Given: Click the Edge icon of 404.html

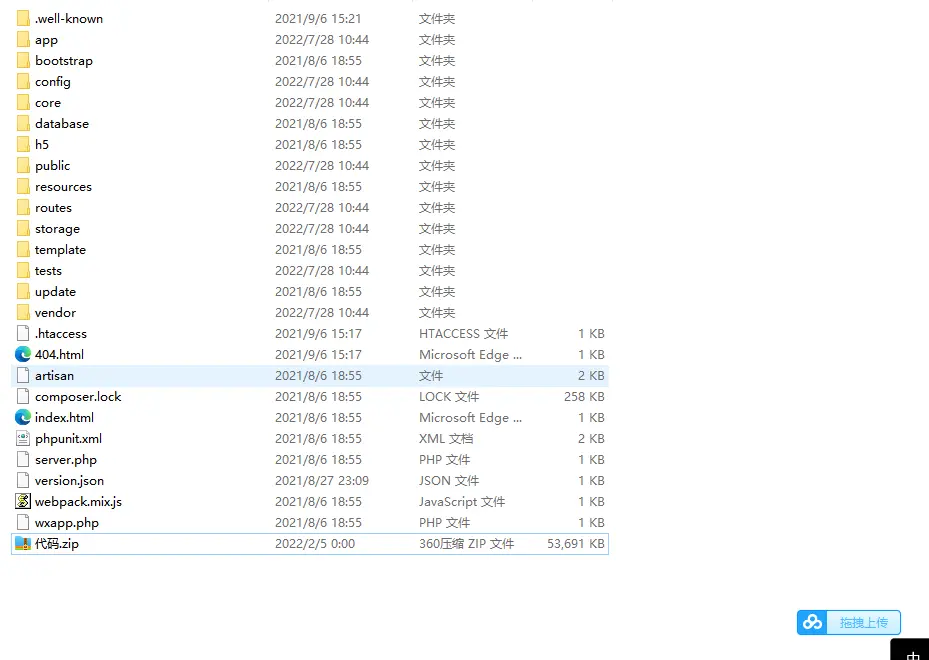Looking at the screenshot, I should pos(23,354).
